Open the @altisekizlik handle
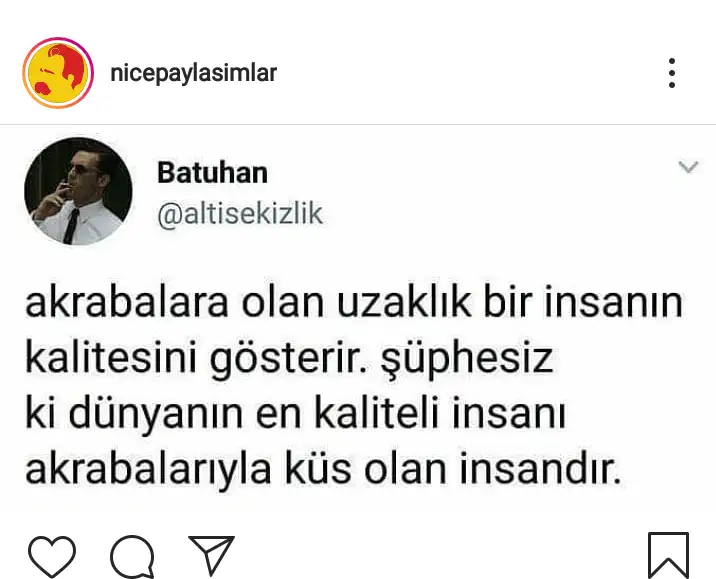716x579 pixels. click(x=240, y=214)
